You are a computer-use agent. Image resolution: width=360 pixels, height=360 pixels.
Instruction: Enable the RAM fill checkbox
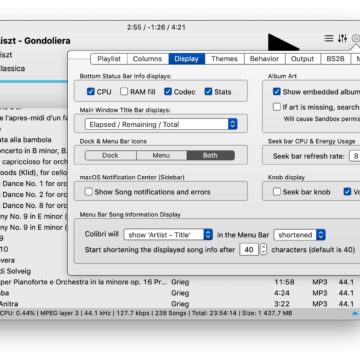click(x=124, y=91)
